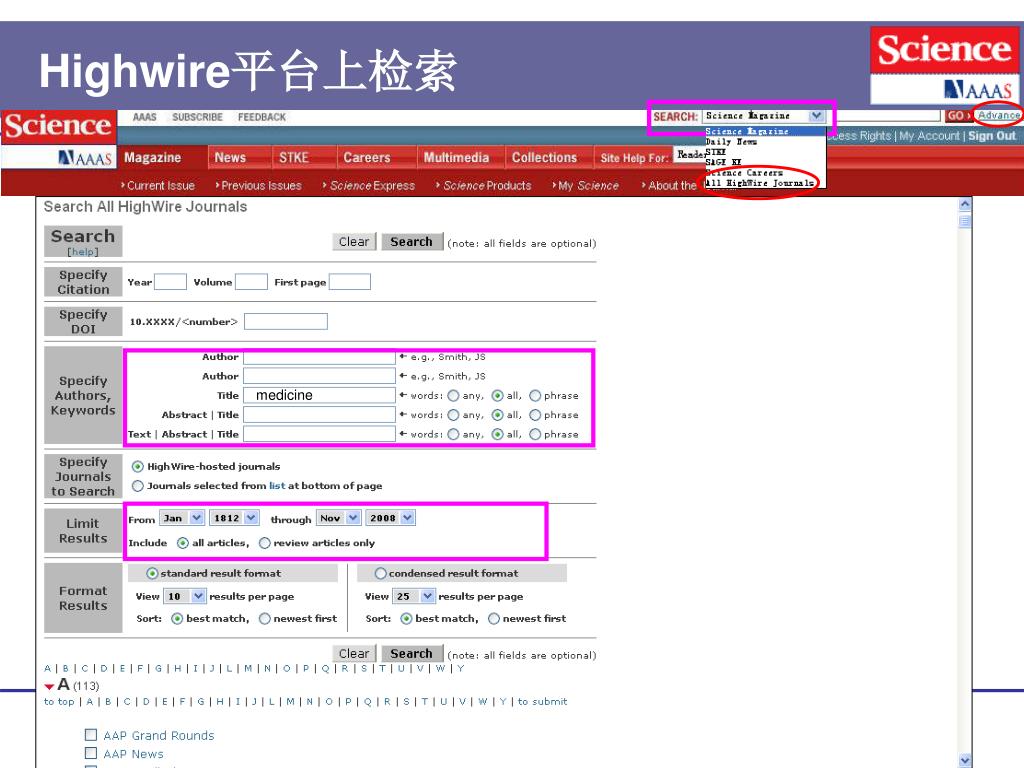Select 'any' for Abstract | Title row
1024x768 pixels.
pos(453,415)
